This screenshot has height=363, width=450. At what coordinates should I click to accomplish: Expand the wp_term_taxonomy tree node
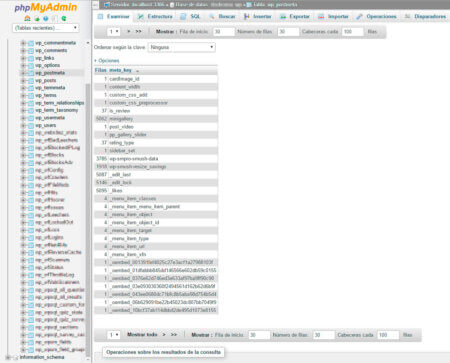tap(23, 110)
